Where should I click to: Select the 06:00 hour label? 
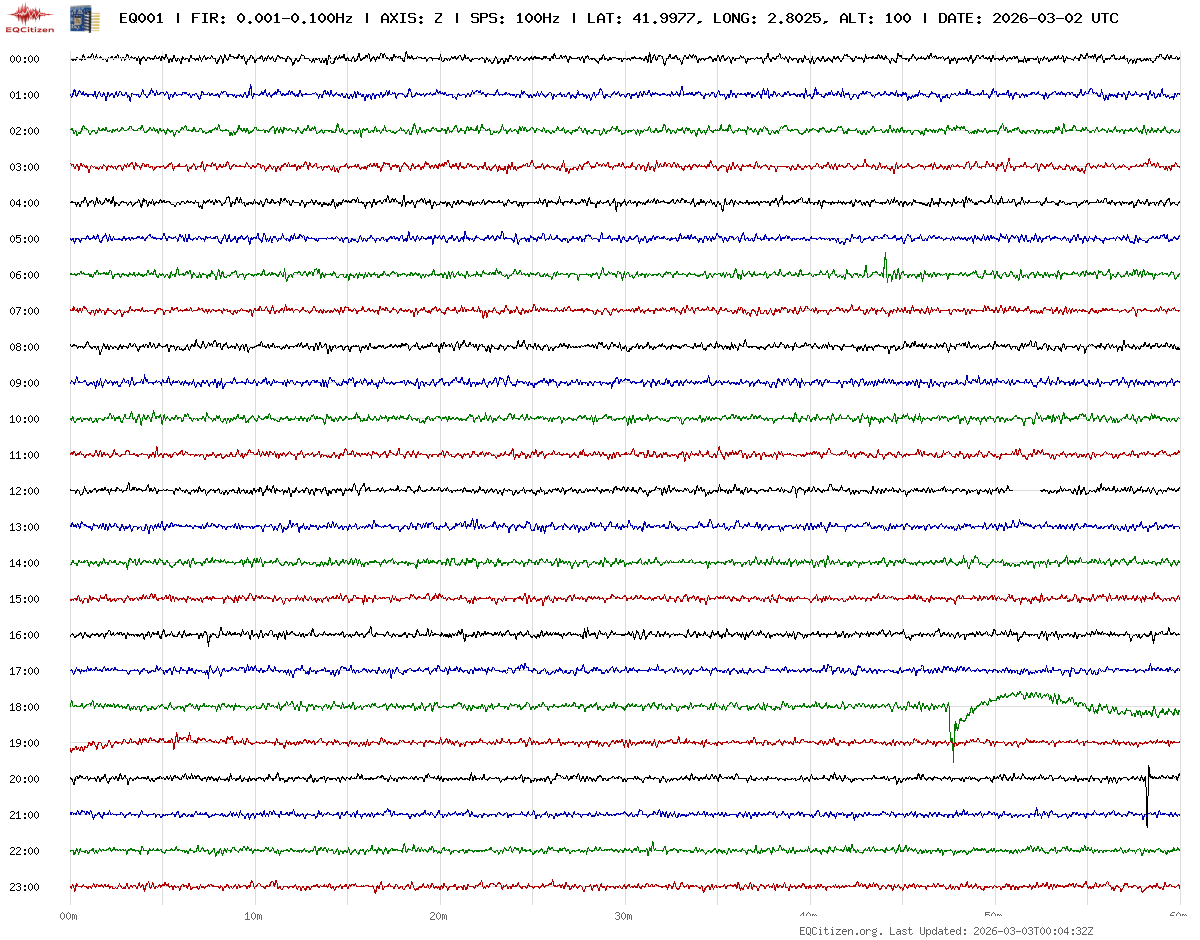[x=24, y=275]
